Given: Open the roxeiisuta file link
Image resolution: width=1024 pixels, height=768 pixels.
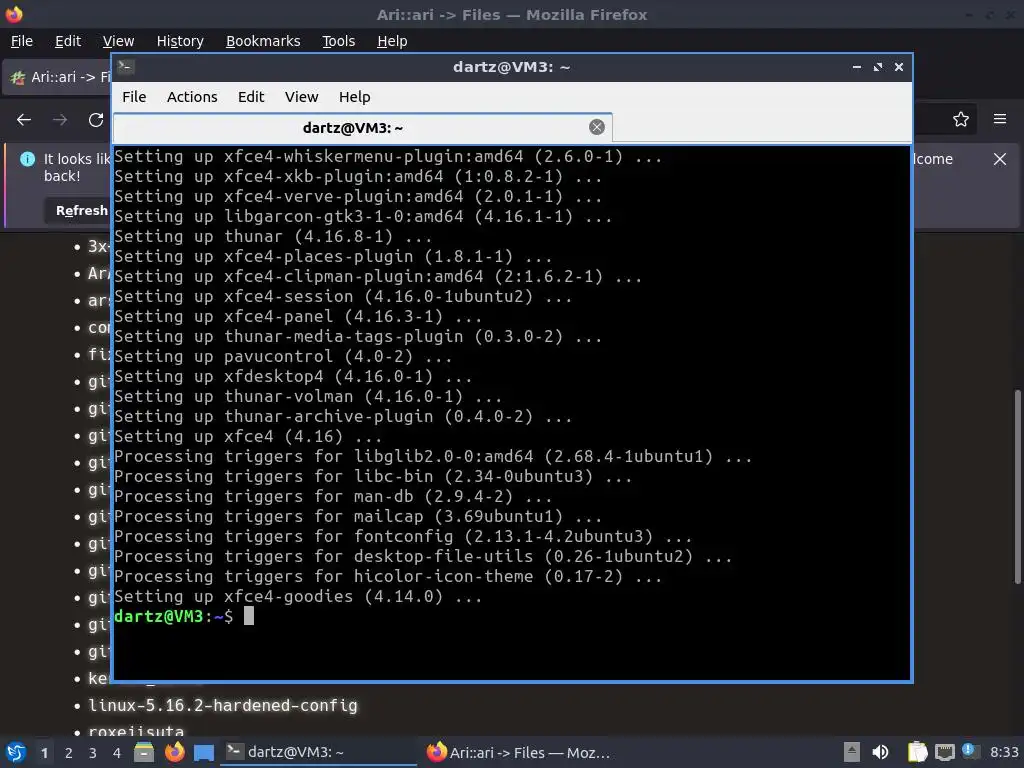Looking at the screenshot, I should (x=136, y=732).
